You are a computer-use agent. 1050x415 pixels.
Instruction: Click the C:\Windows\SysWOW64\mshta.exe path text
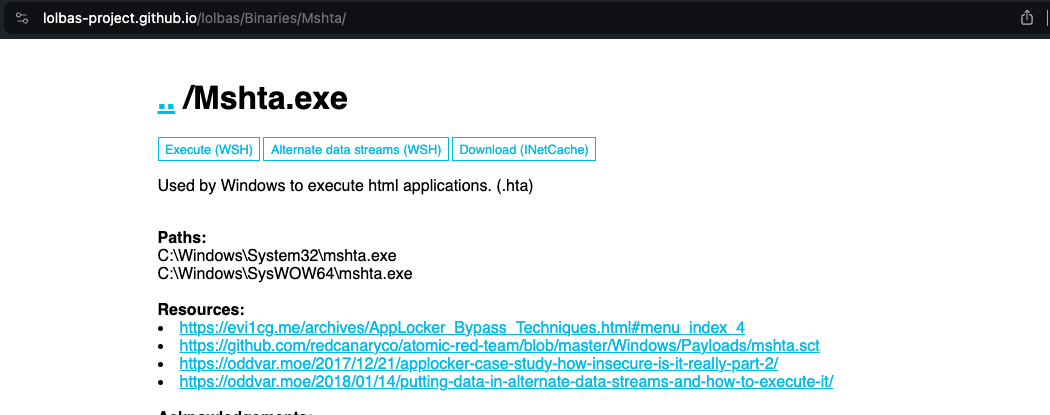pos(285,273)
